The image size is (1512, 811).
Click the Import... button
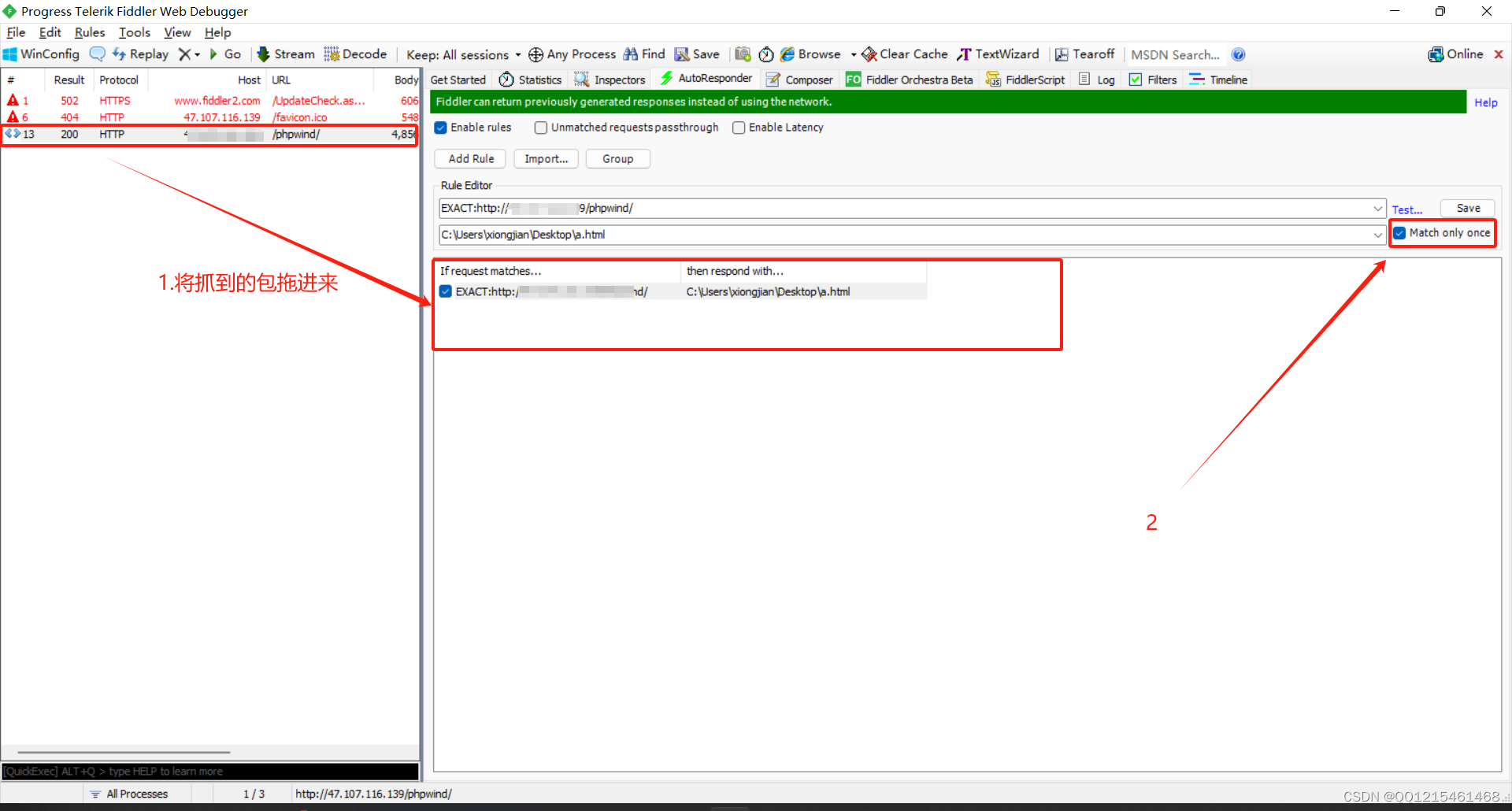pyautogui.click(x=546, y=159)
